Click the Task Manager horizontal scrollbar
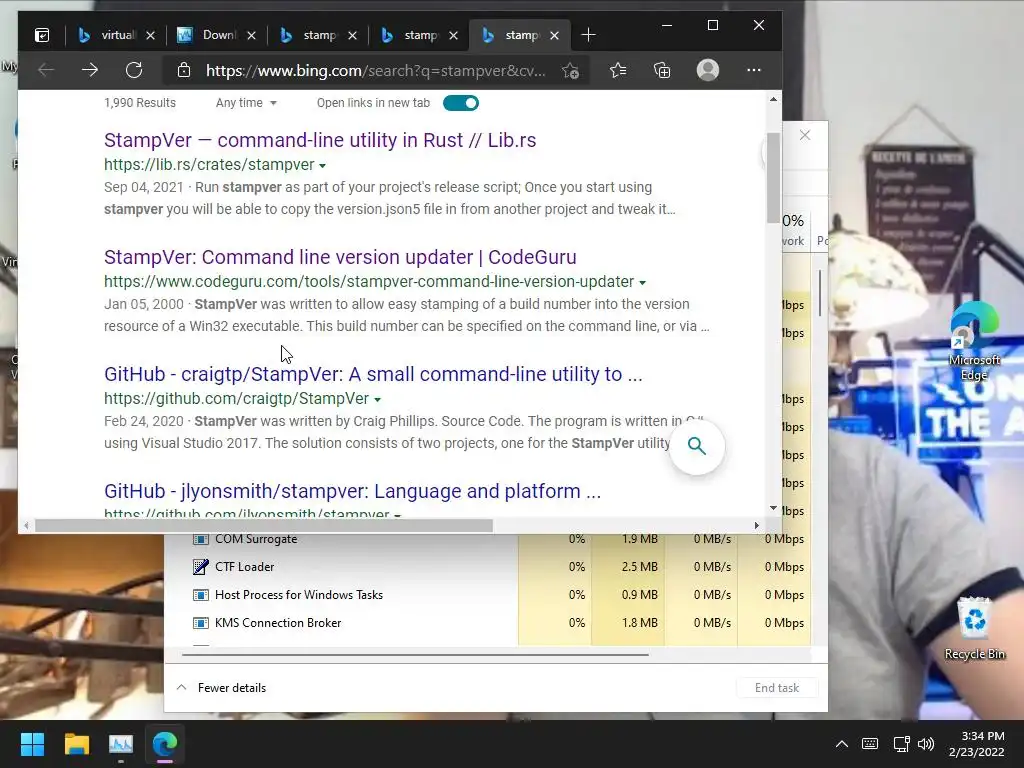1024x768 pixels. (415, 654)
